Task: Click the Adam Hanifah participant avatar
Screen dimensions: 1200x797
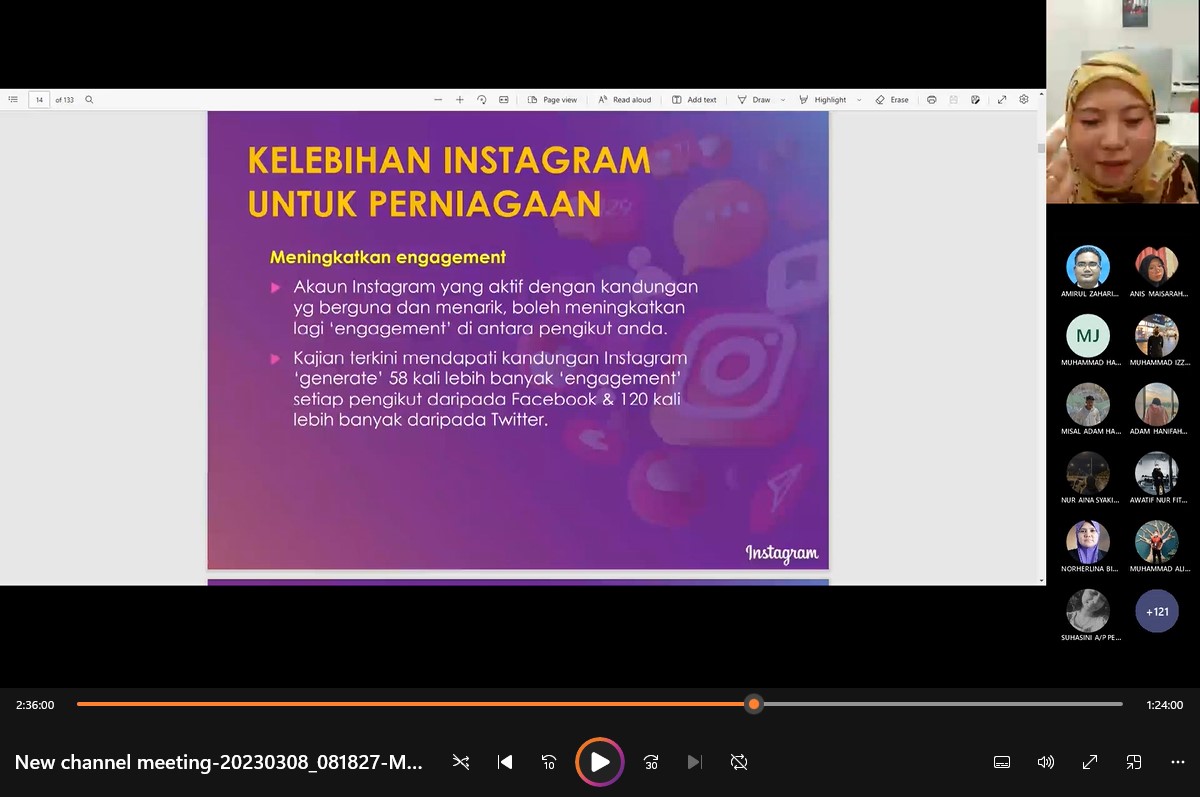Action: pyautogui.click(x=1157, y=405)
